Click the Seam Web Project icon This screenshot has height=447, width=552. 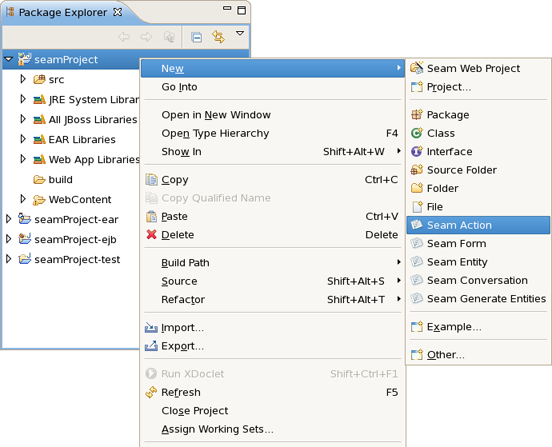pos(417,68)
